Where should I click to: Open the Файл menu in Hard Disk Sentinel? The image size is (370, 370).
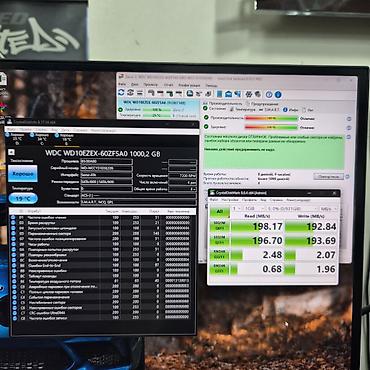pos(122,84)
